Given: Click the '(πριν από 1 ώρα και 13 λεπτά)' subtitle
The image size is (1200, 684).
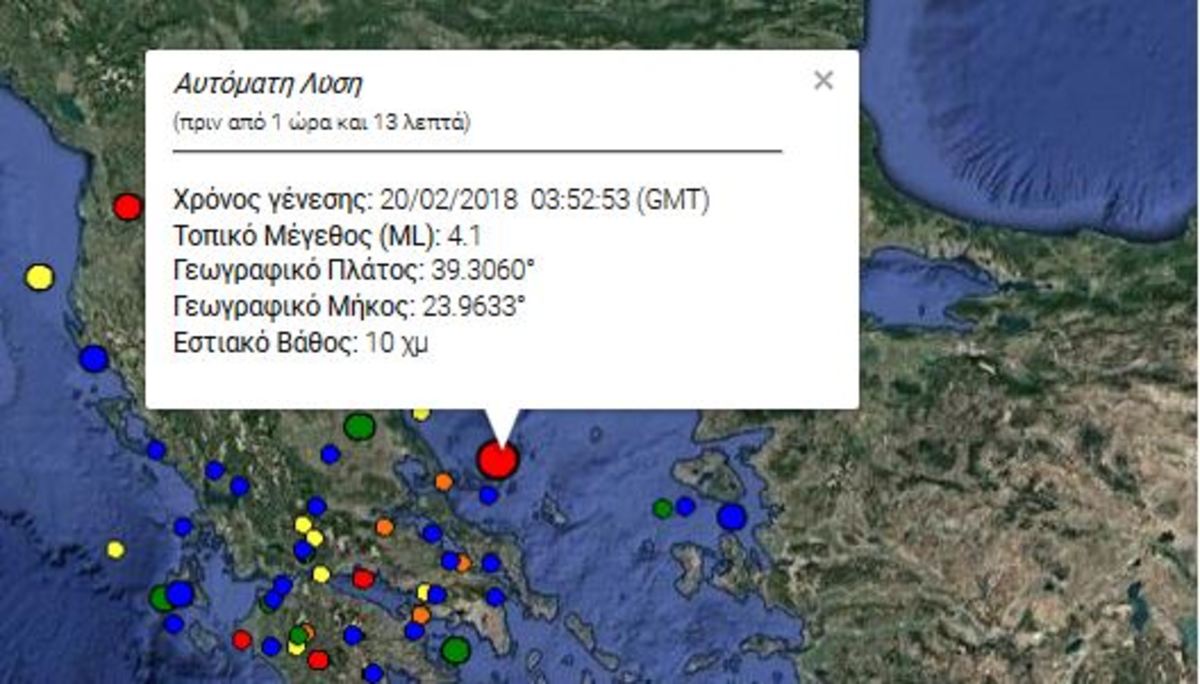Looking at the screenshot, I should coord(322,124).
